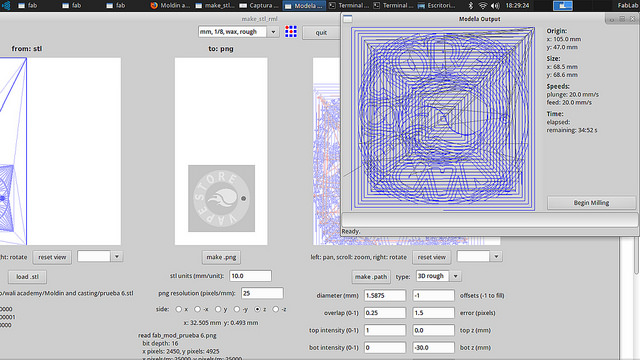This screenshot has width=640, height=360.
Task: Select the x side radio button
Action: click(x=178, y=309)
